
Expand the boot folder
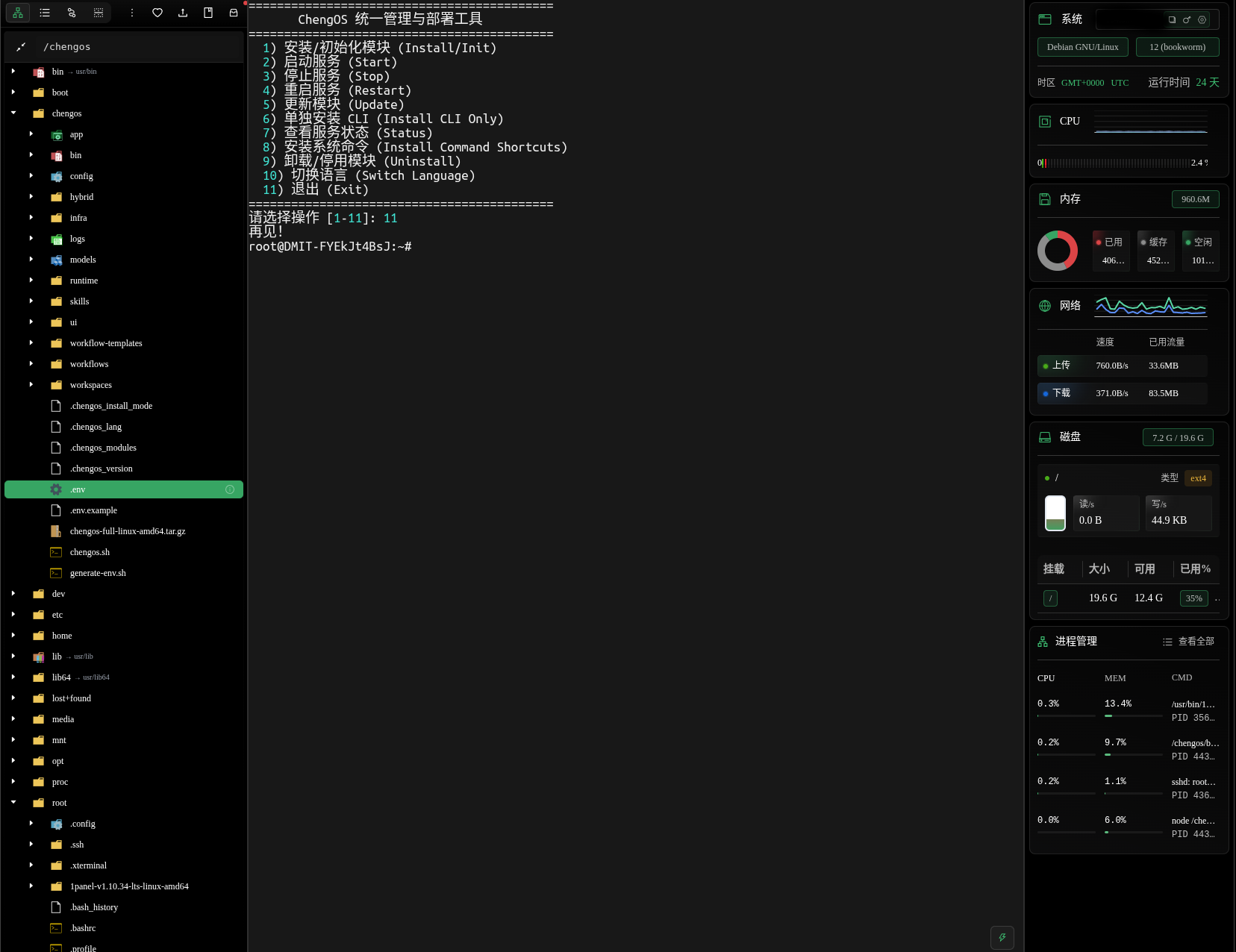[13, 93]
